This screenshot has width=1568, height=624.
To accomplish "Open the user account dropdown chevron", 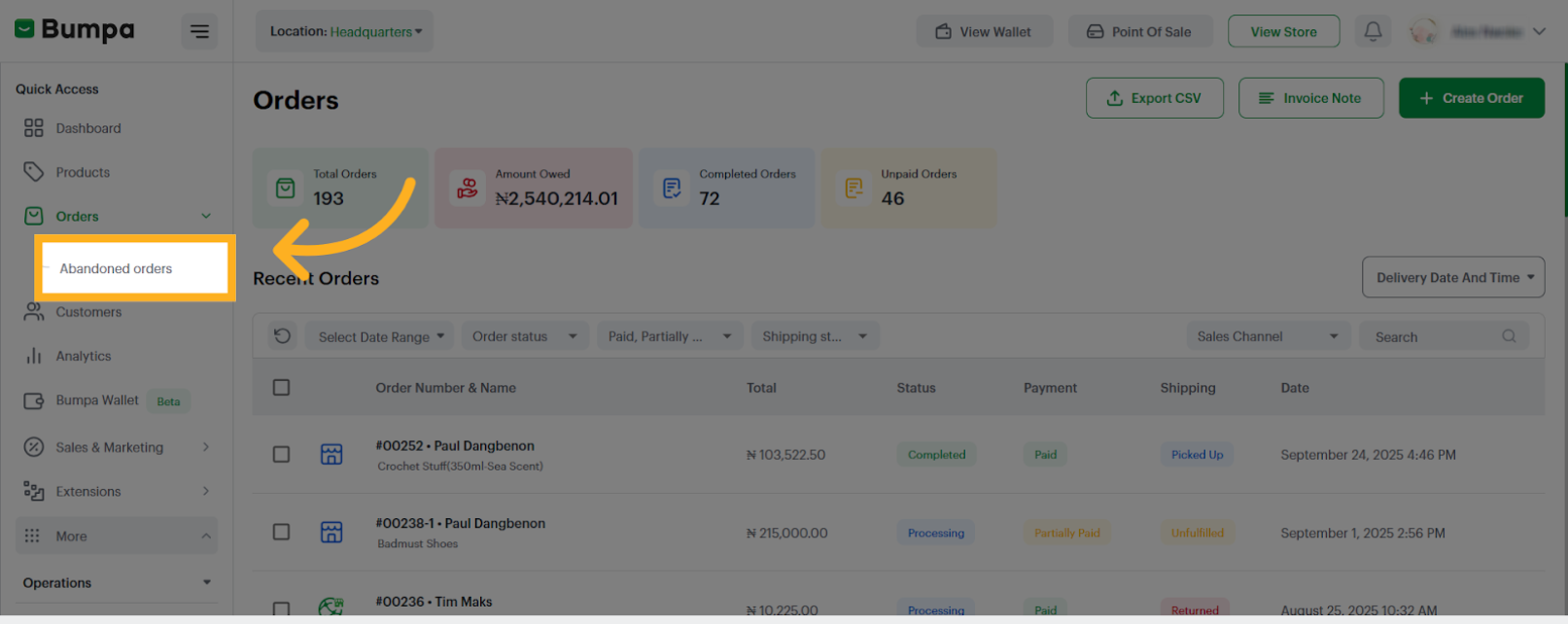I will pyautogui.click(x=1539, y=31).
